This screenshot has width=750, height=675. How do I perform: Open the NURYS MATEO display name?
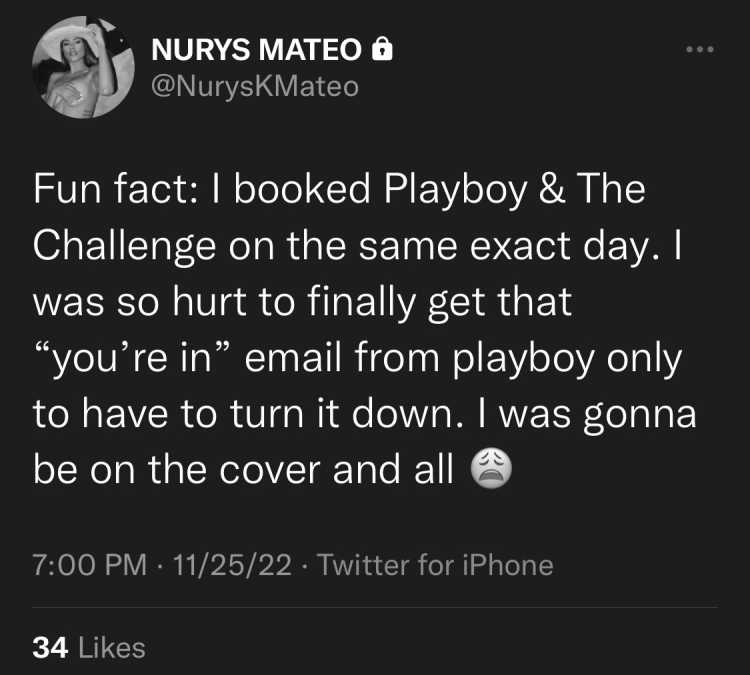[x=256, y=49]
